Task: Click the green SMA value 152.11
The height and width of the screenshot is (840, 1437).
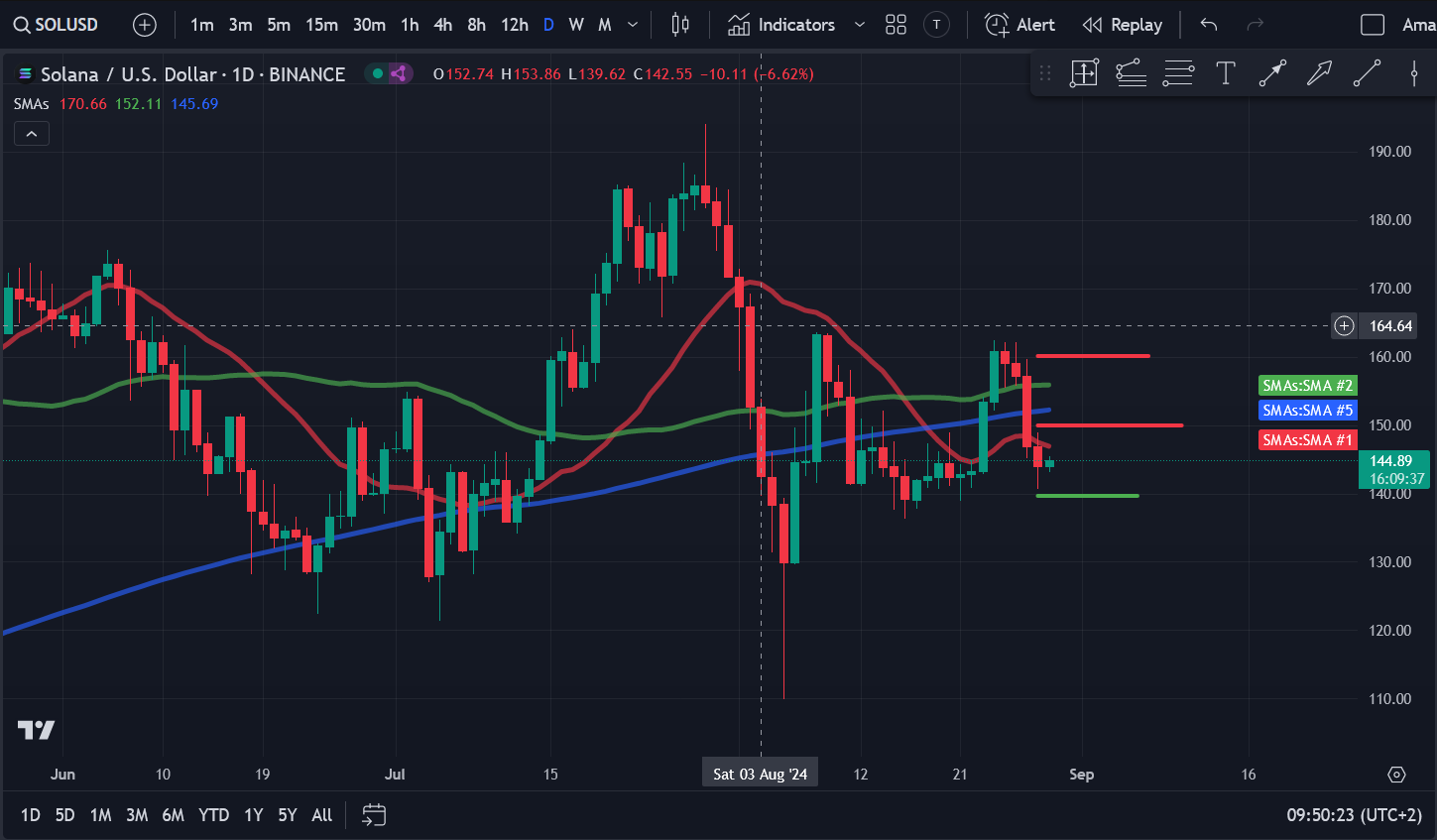Action: 138,103
